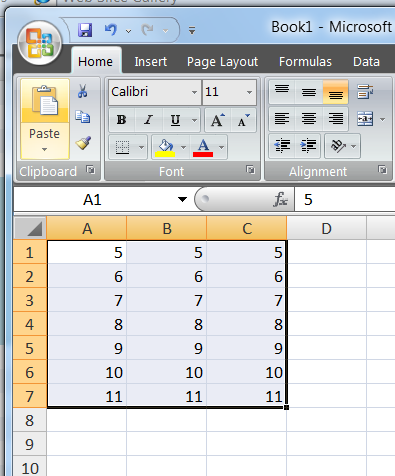Align text to the right

coord(335,119)
